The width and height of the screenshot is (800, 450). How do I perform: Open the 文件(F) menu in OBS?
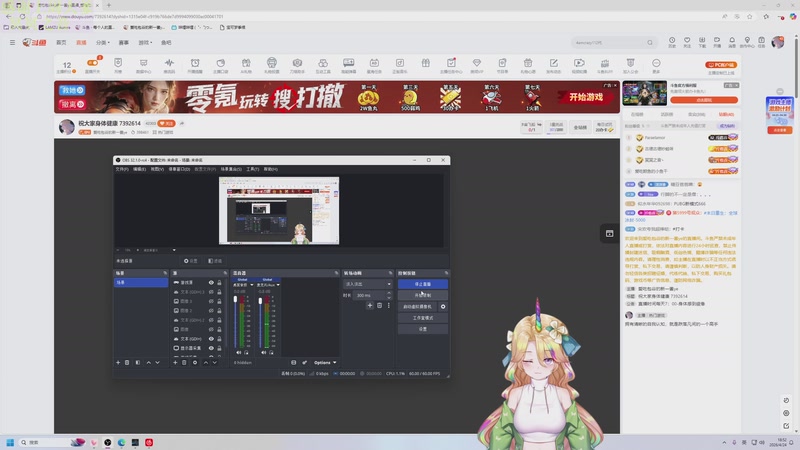pos(122,169)
